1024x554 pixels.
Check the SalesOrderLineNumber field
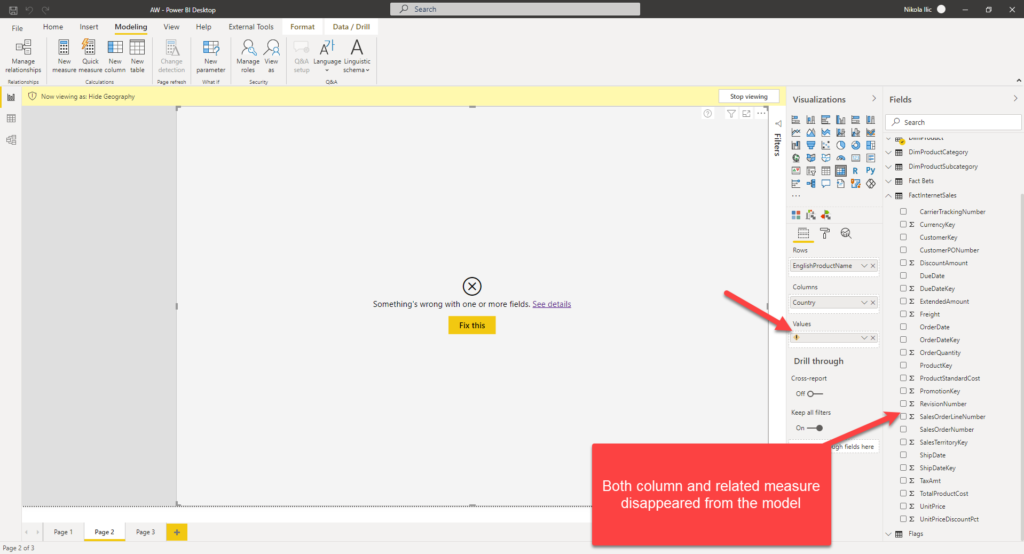coord(903,416)
